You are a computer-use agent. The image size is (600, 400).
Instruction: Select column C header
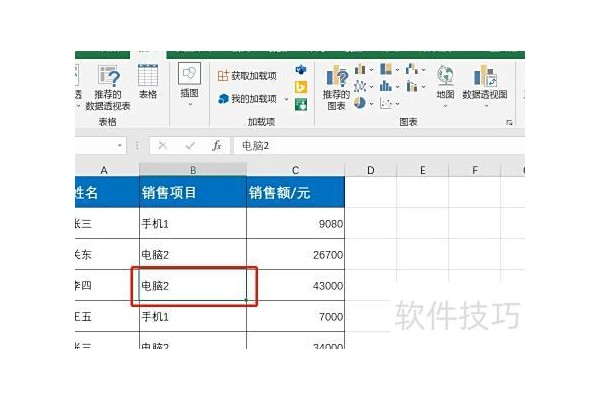(x=295, y=170)
